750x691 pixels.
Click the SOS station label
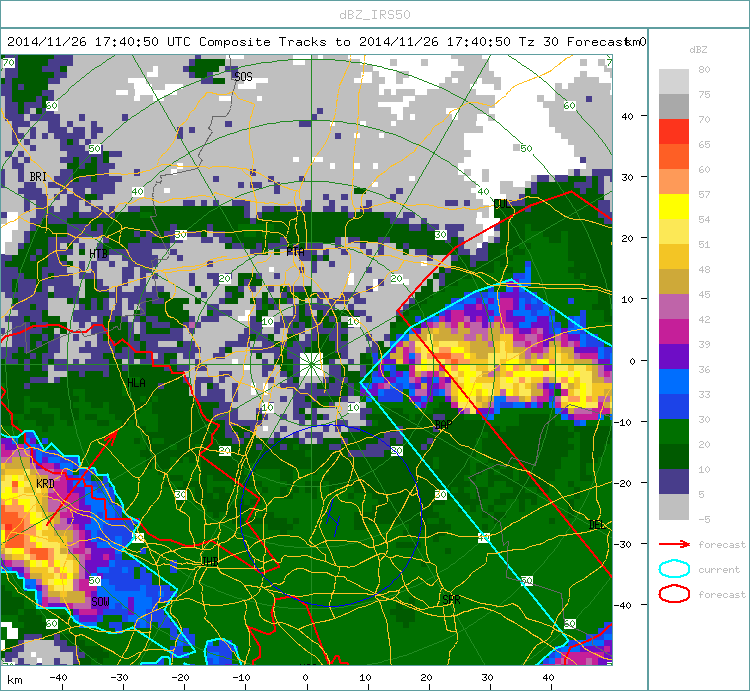click(243, 77)
